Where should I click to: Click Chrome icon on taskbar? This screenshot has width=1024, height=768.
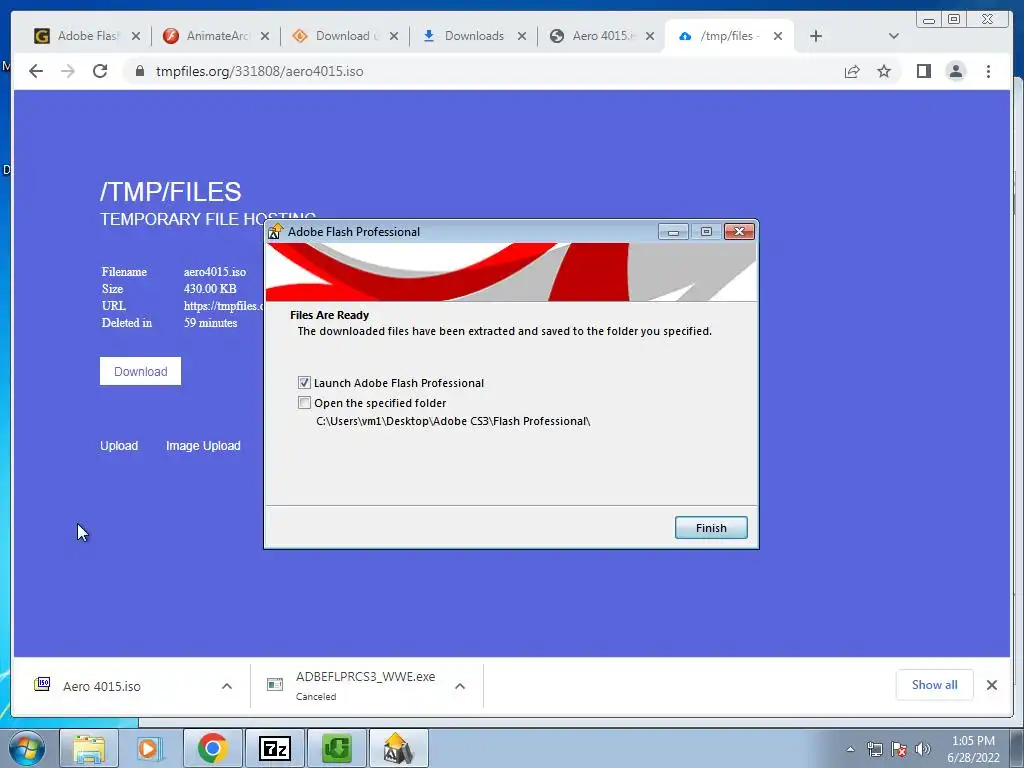pos(212,748)
